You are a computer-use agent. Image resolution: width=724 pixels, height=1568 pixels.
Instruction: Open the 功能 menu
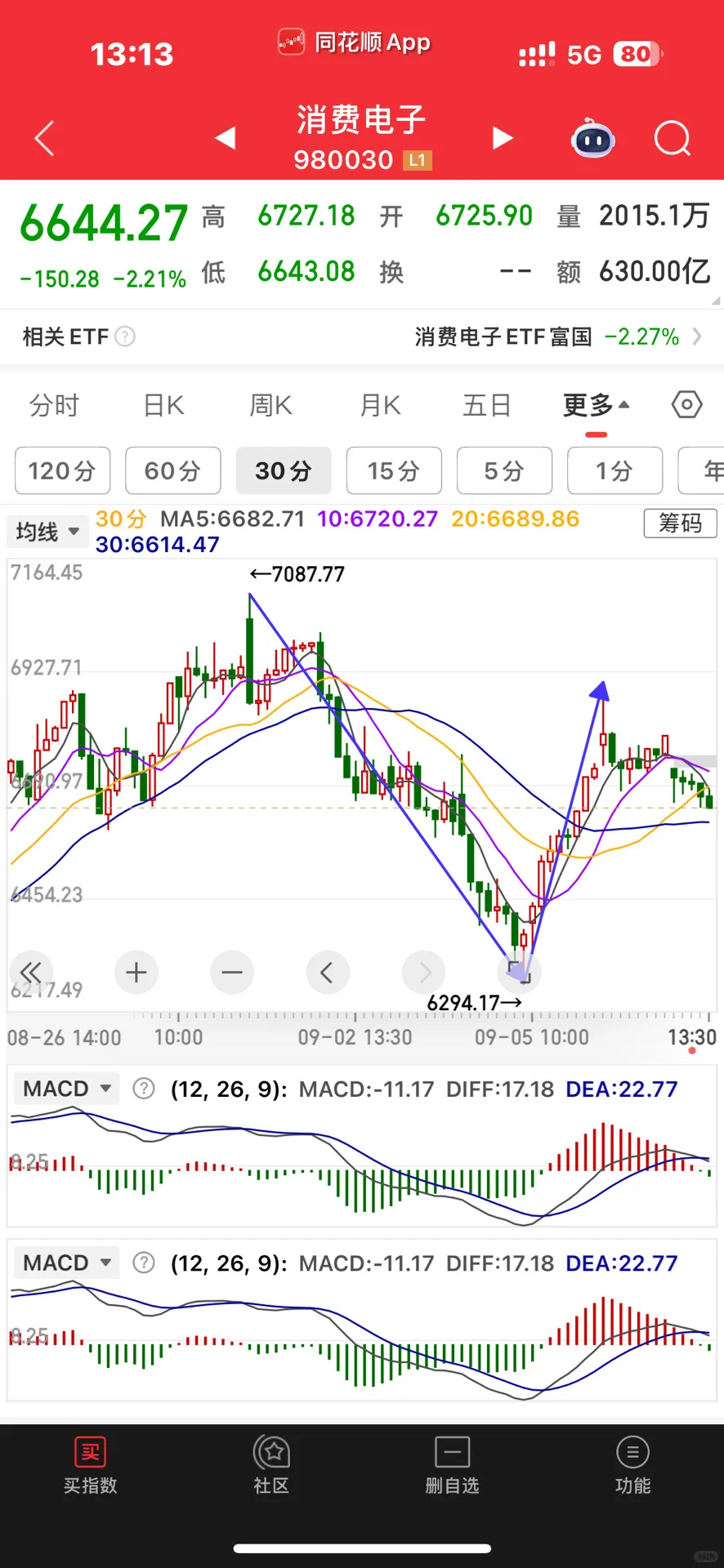[x=632, y=1466]
